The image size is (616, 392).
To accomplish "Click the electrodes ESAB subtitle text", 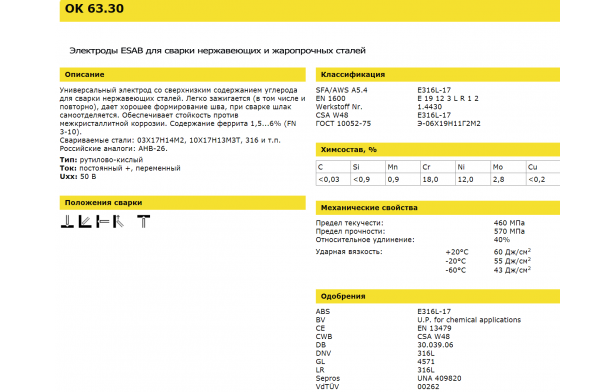I will pos(218,51).
